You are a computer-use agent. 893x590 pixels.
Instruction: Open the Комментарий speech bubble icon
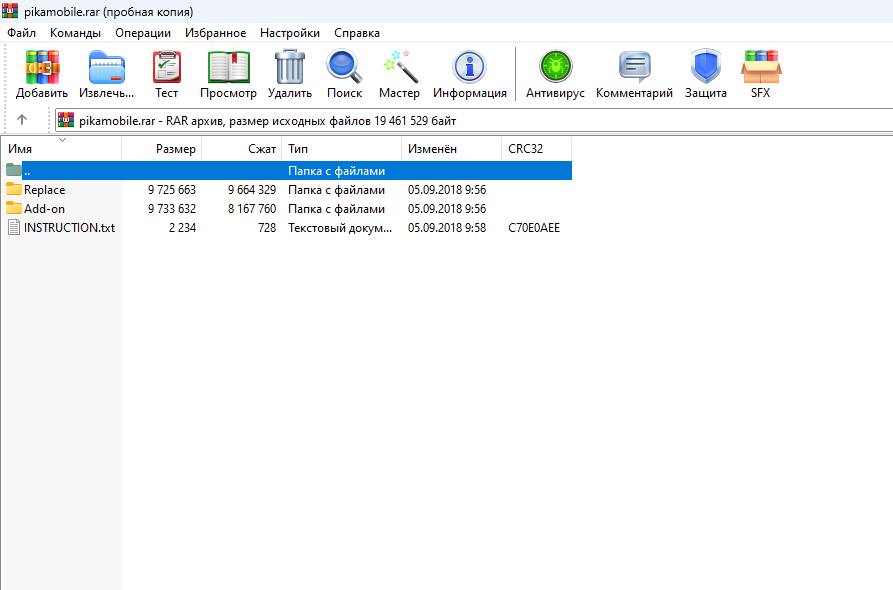pos(634,67)
